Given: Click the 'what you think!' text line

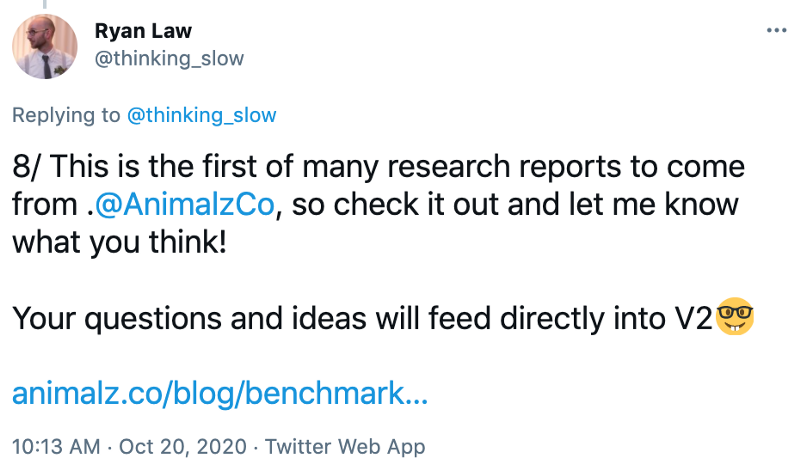Looking at the screenshot, I should [119, 242].
